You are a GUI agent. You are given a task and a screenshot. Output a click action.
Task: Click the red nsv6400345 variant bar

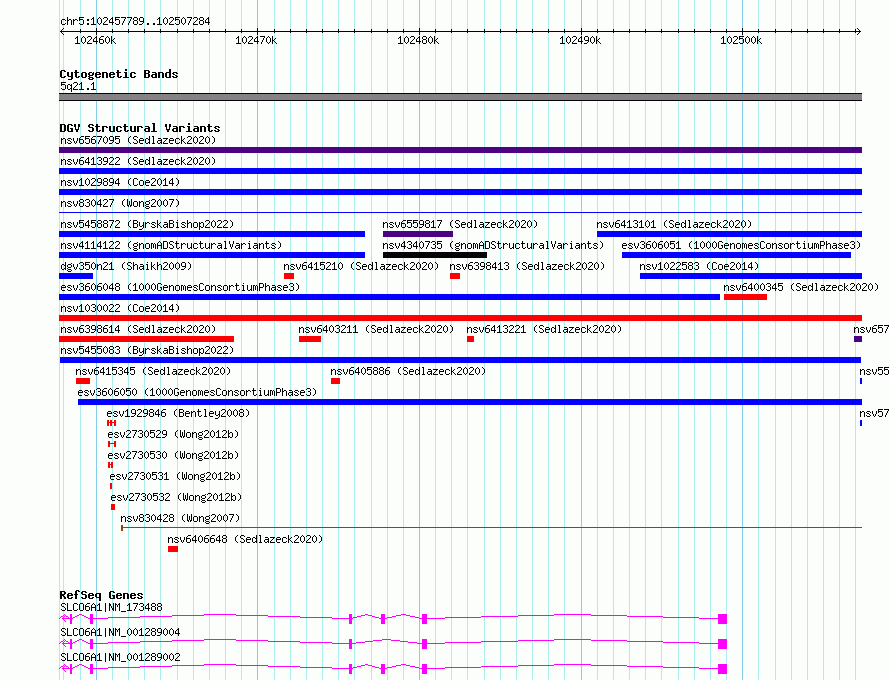tap(745, 297)
